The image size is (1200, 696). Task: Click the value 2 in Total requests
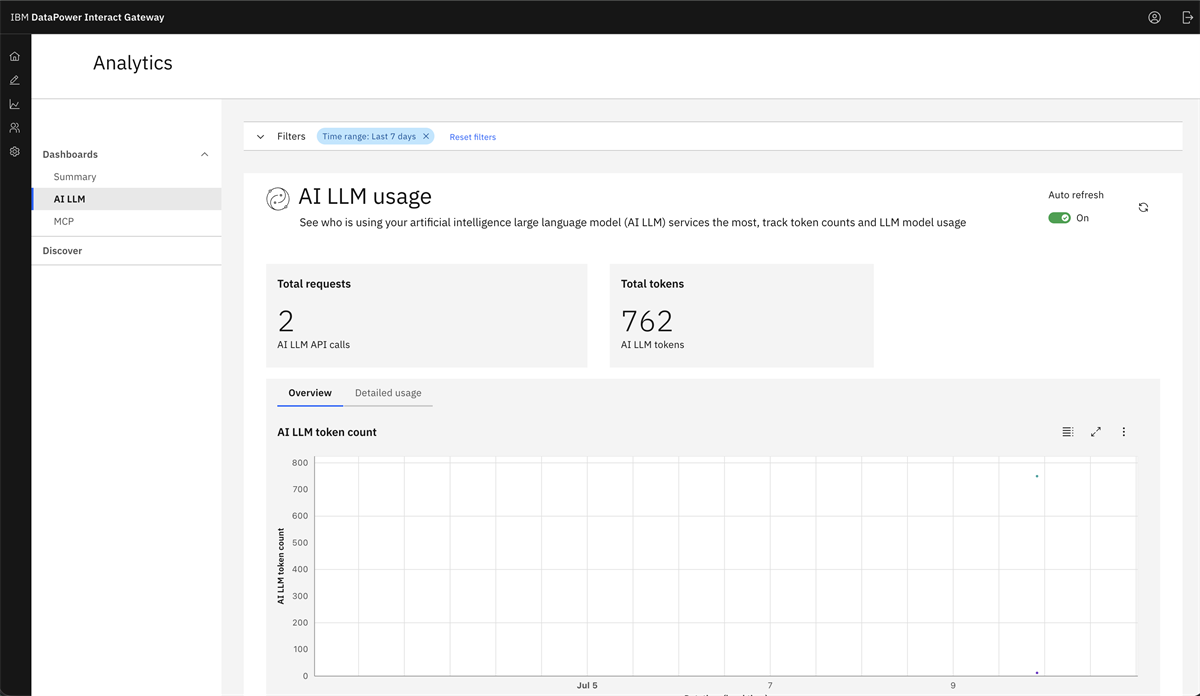coord(286,321)
